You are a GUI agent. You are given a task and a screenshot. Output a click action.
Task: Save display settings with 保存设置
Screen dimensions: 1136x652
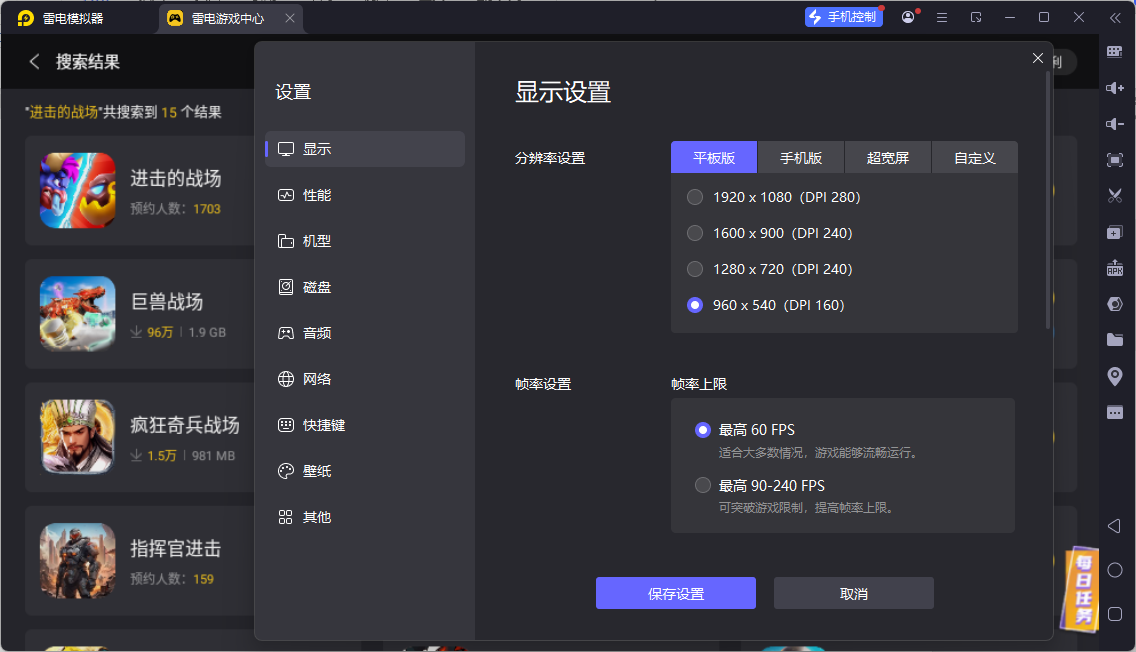click(x=675, y=593)
